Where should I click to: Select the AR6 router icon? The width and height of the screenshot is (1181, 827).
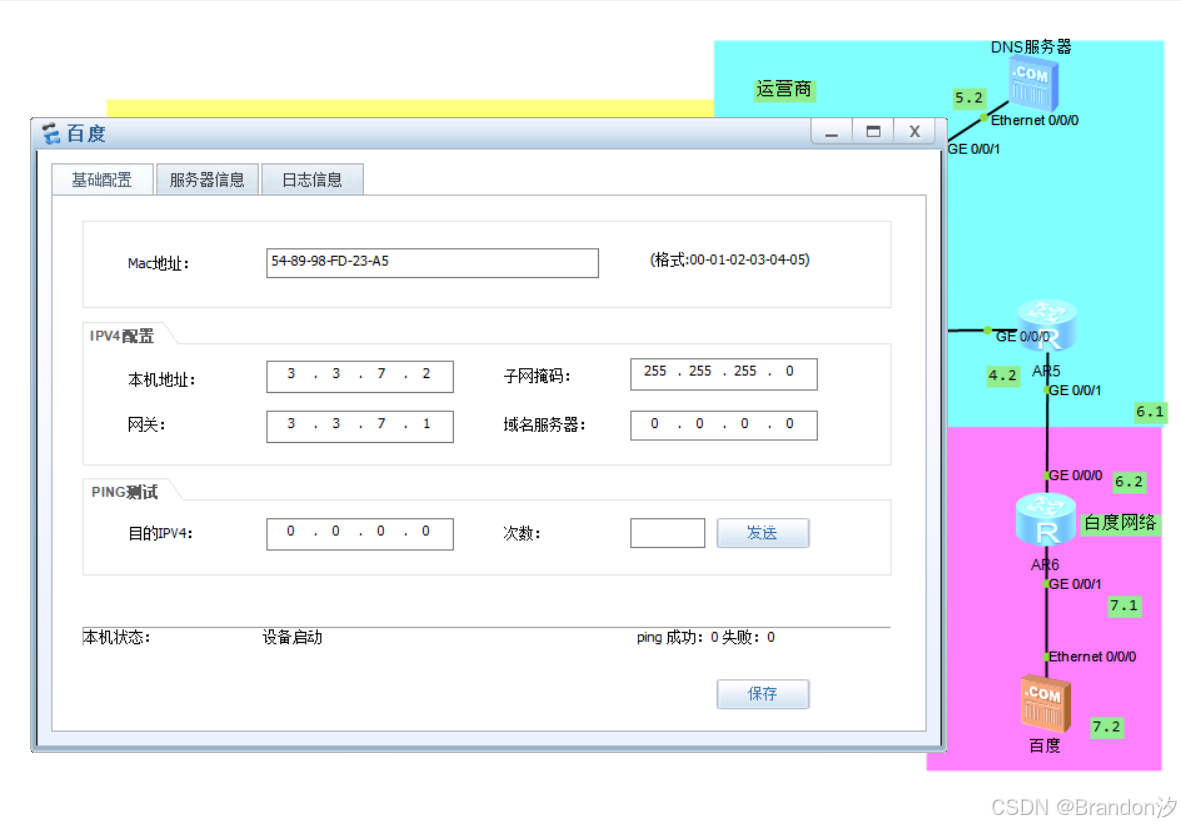click(1045, 520)
